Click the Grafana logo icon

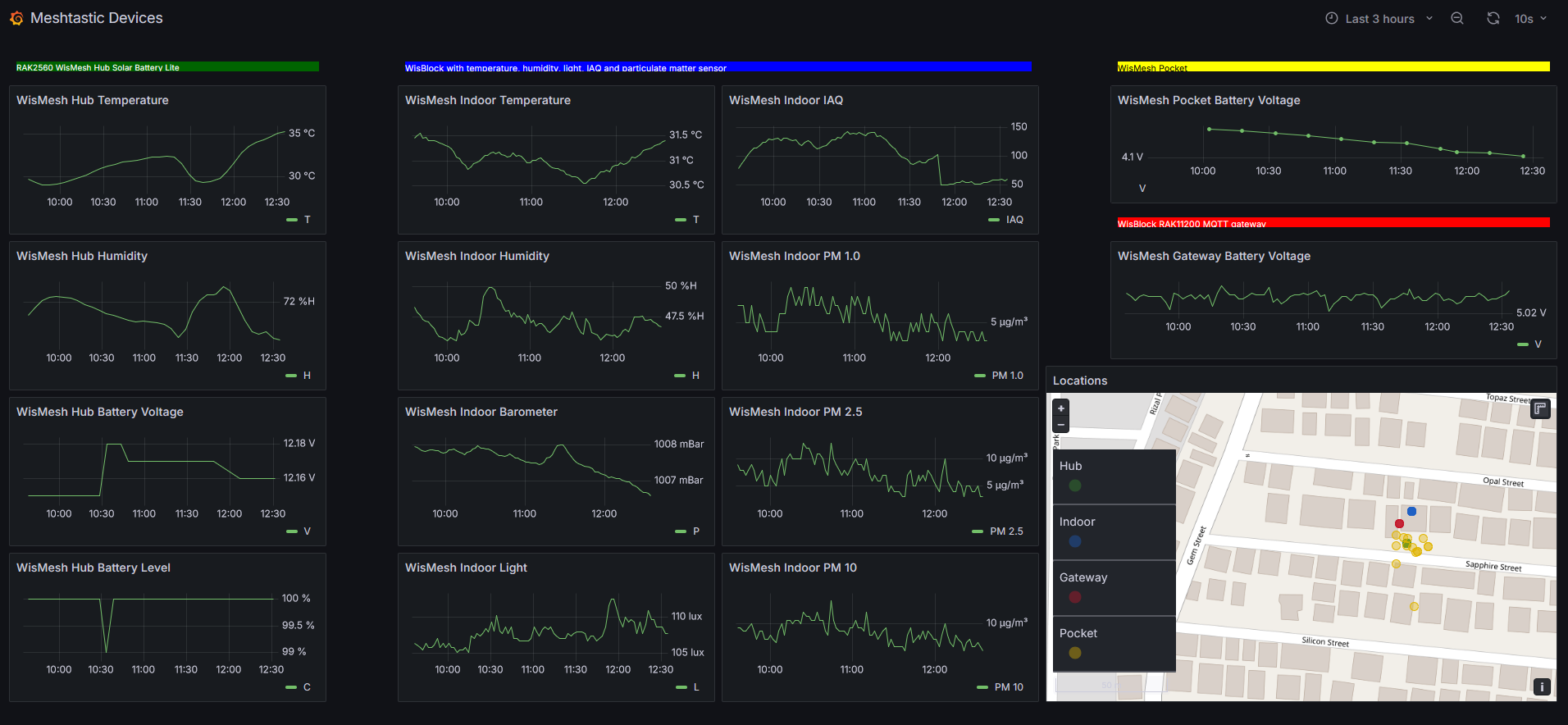pyautogui.click(x=16, y=18)
